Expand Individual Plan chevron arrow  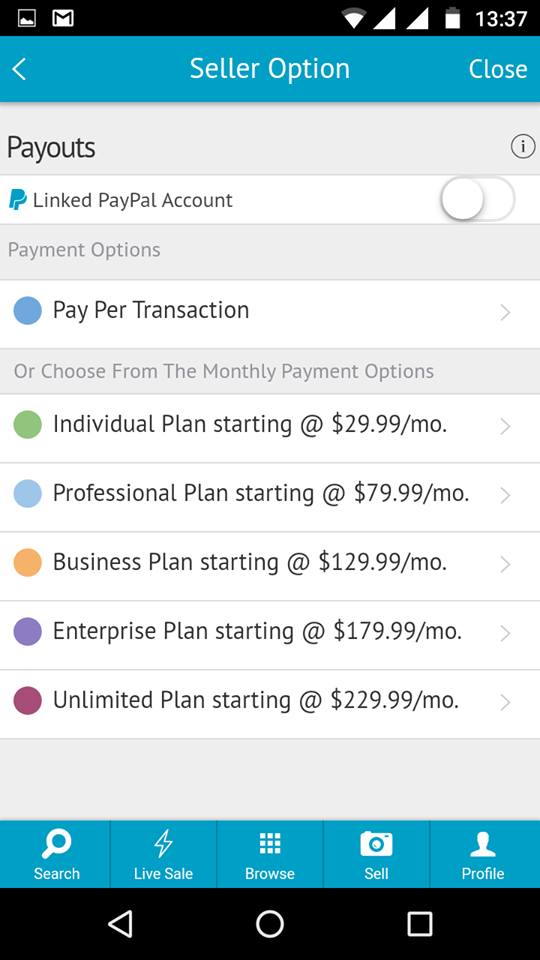tap(505, 427)
